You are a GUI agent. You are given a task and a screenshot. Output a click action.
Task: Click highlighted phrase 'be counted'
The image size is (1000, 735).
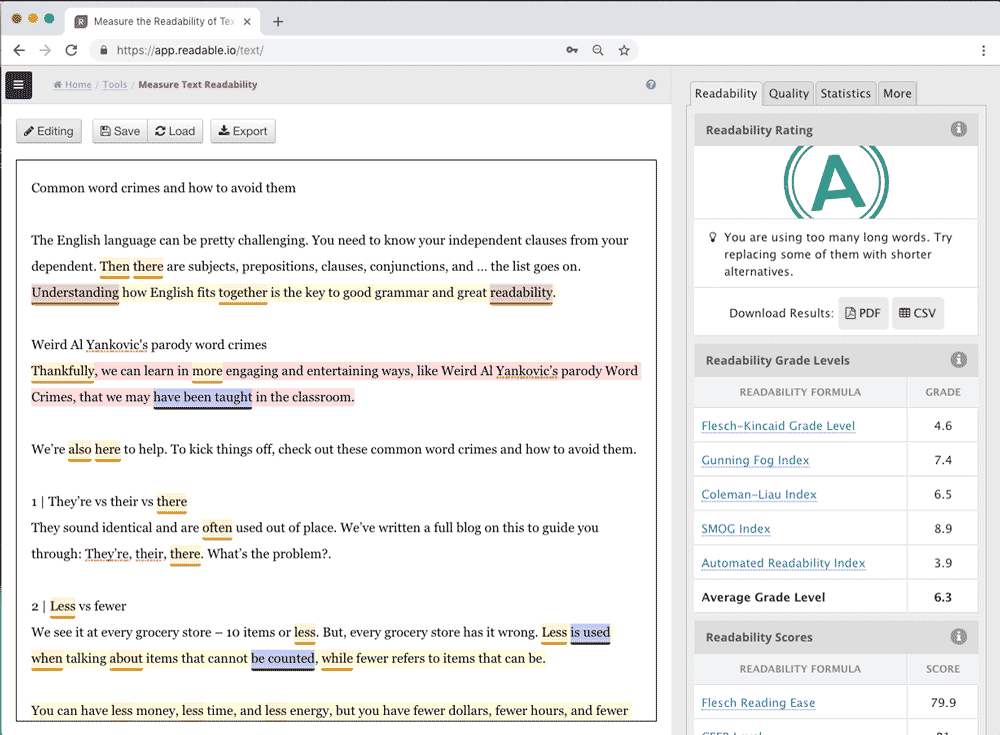[x=283, y=658]
